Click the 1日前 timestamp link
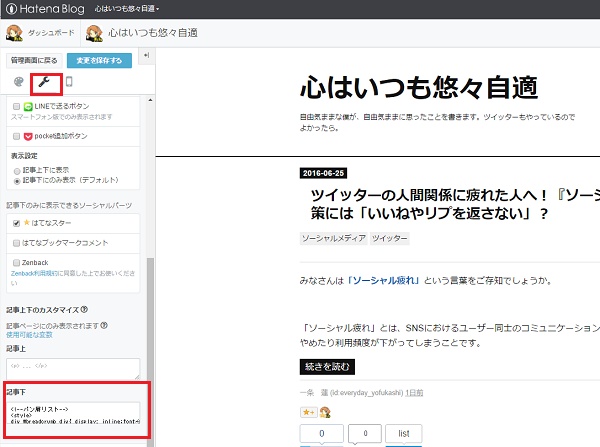The width and height of the screenshot is (600, 447). tap(414, 393)
